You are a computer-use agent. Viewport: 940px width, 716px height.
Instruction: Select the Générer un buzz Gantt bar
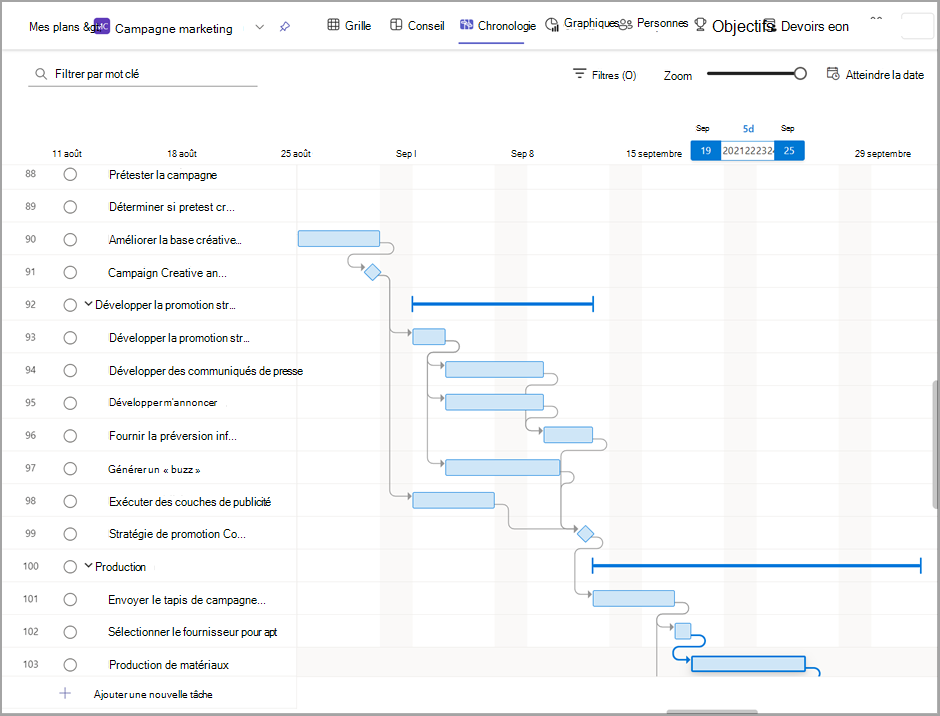click(x=502, y=467)
